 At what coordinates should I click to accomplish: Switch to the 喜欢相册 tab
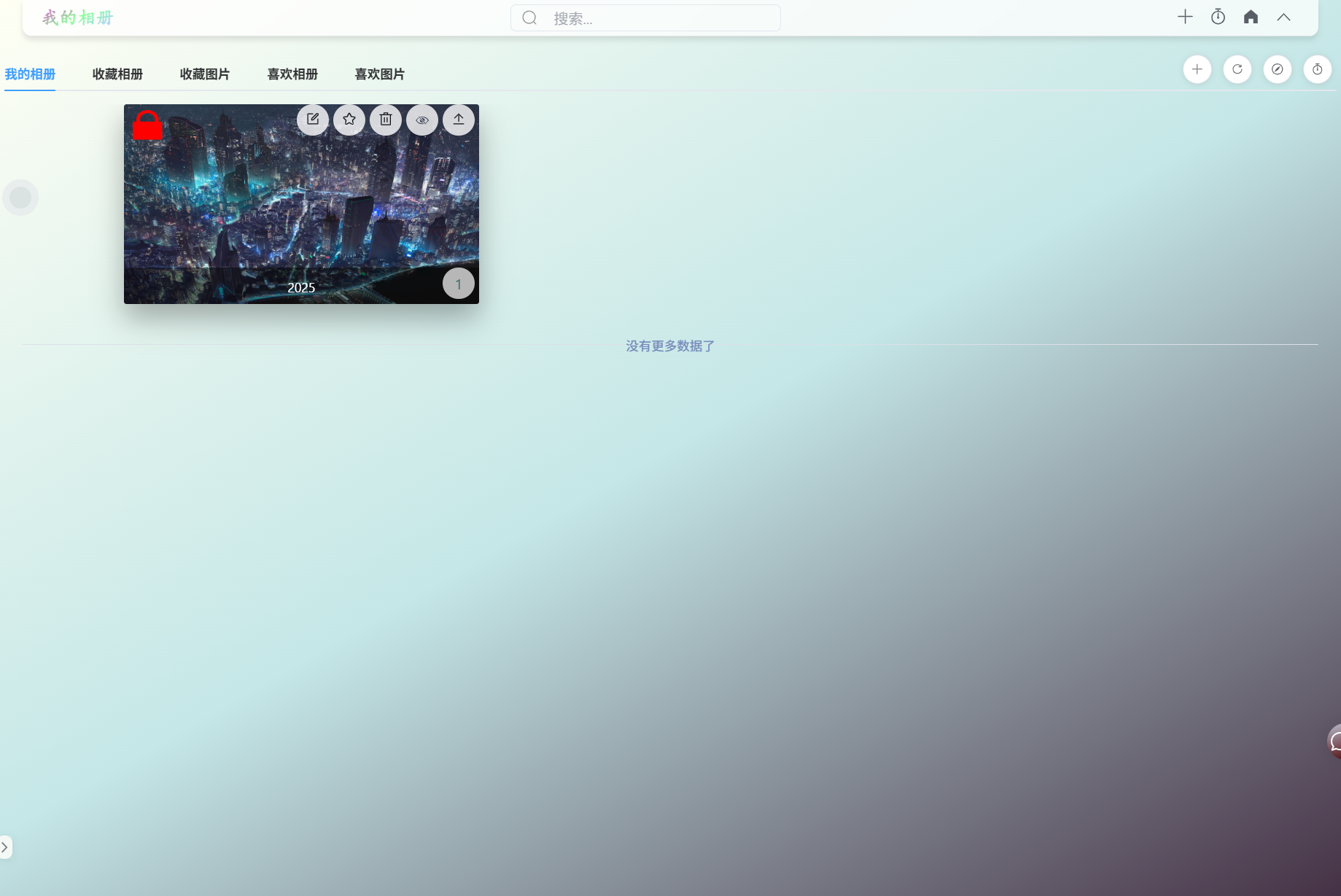click(292, 74)
